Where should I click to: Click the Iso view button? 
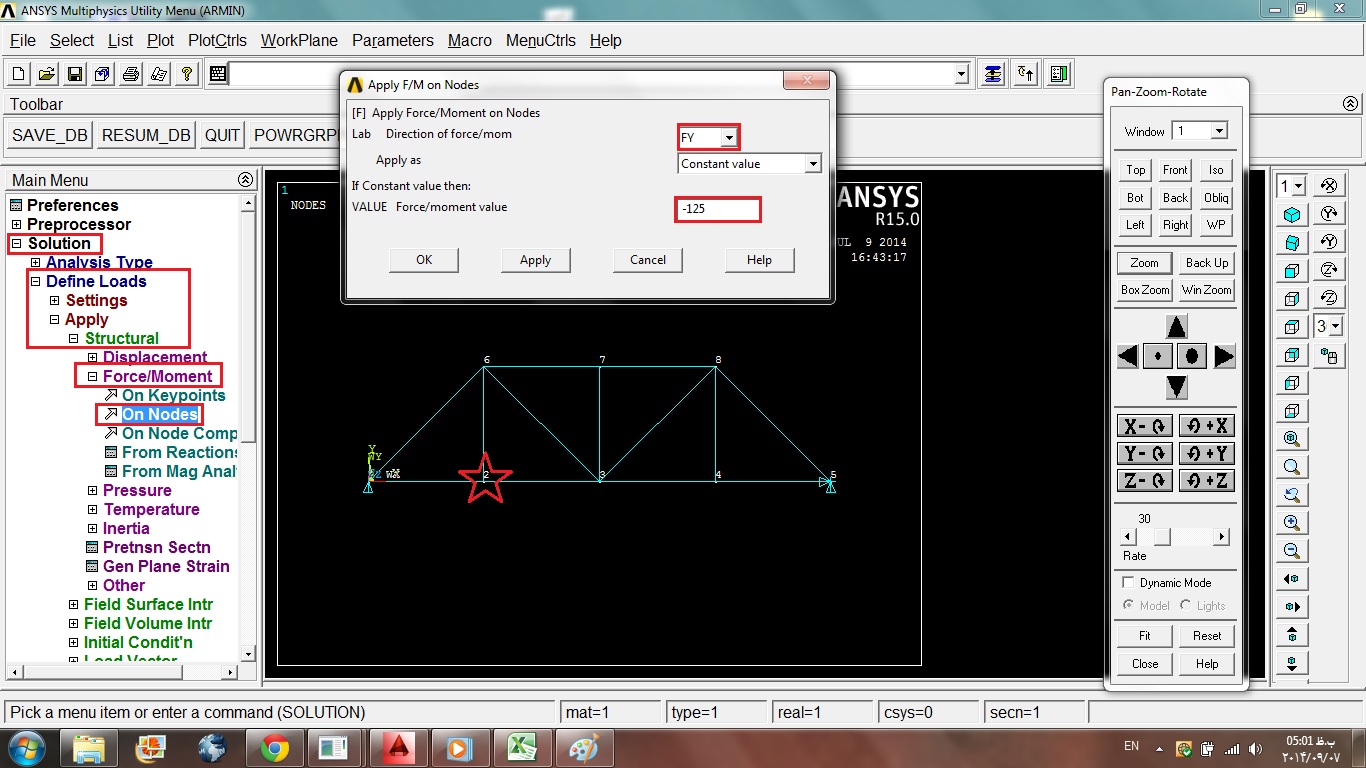click(x=1216, y=170)
